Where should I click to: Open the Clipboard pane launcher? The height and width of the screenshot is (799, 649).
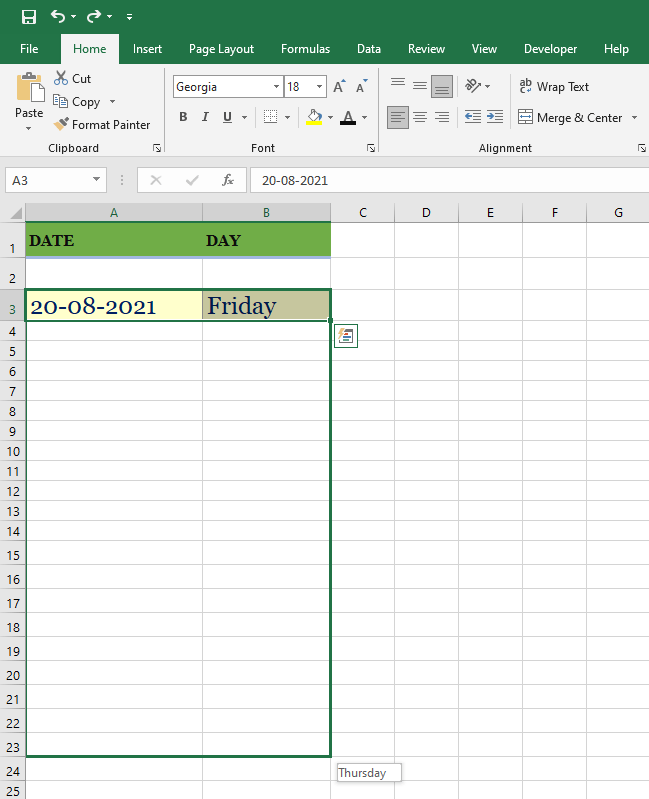pyautogui.click(x=157, y=148)
